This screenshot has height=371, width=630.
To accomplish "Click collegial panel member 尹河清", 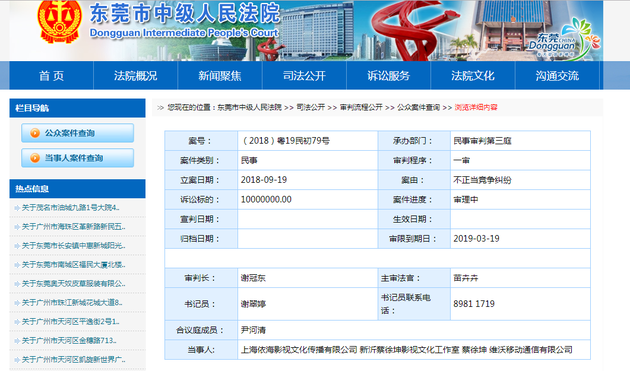I will tap(253, 330).
